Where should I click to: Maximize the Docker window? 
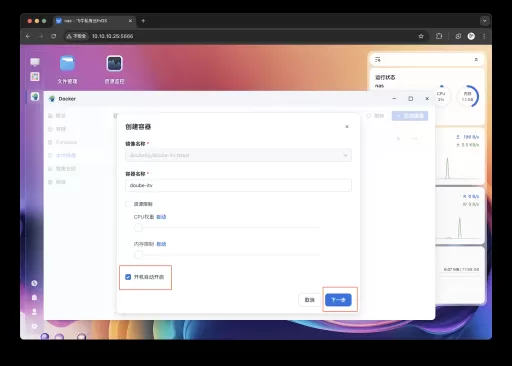[x=411, y=99]
